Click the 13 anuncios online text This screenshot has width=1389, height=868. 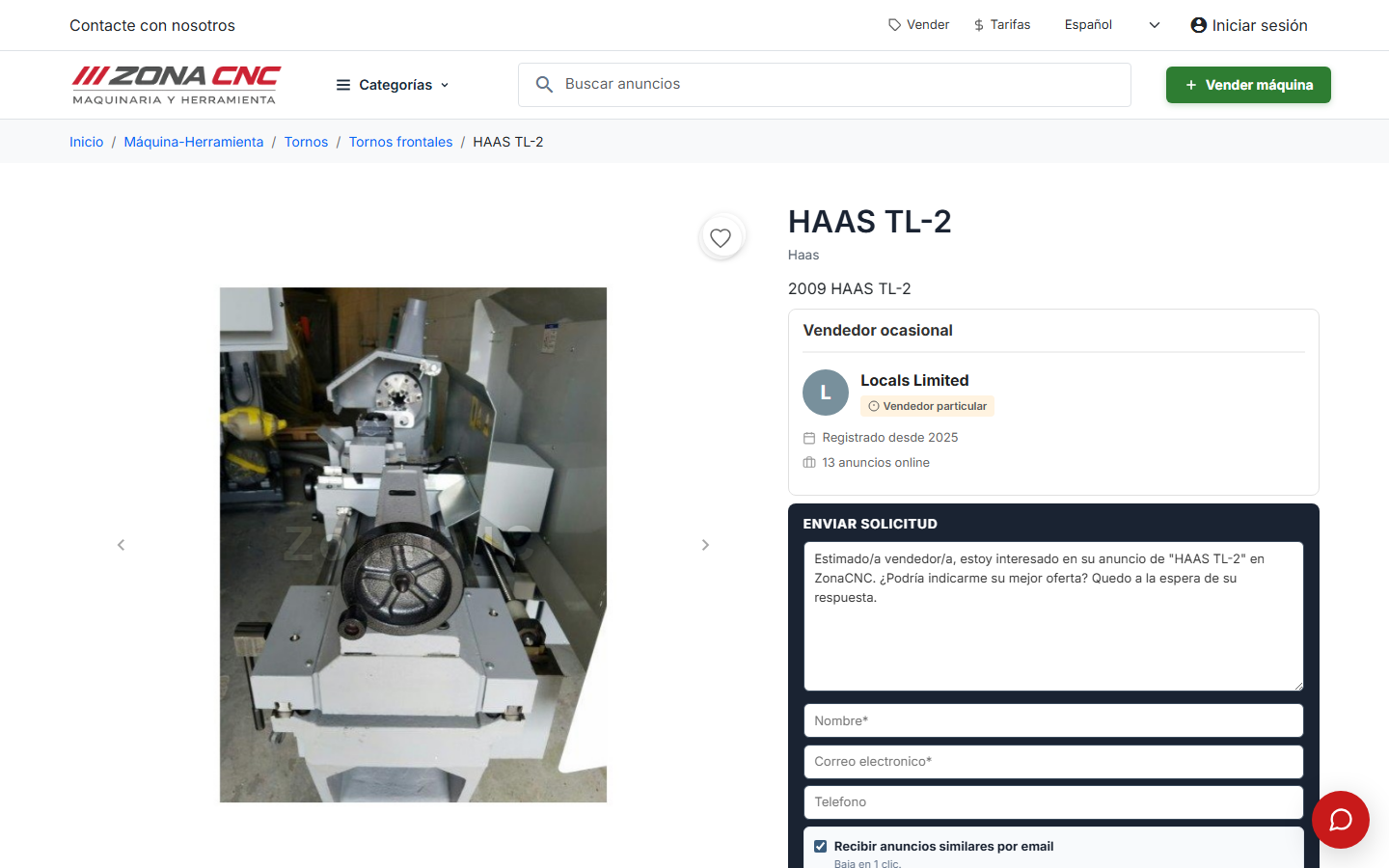pos(876,463)
